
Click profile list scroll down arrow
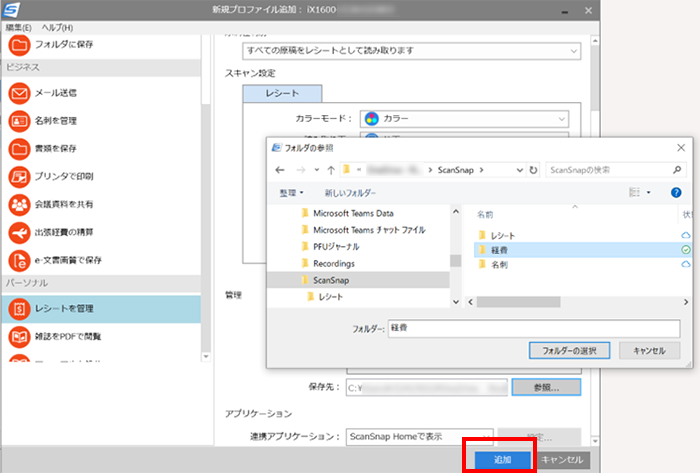click(206, 357)
